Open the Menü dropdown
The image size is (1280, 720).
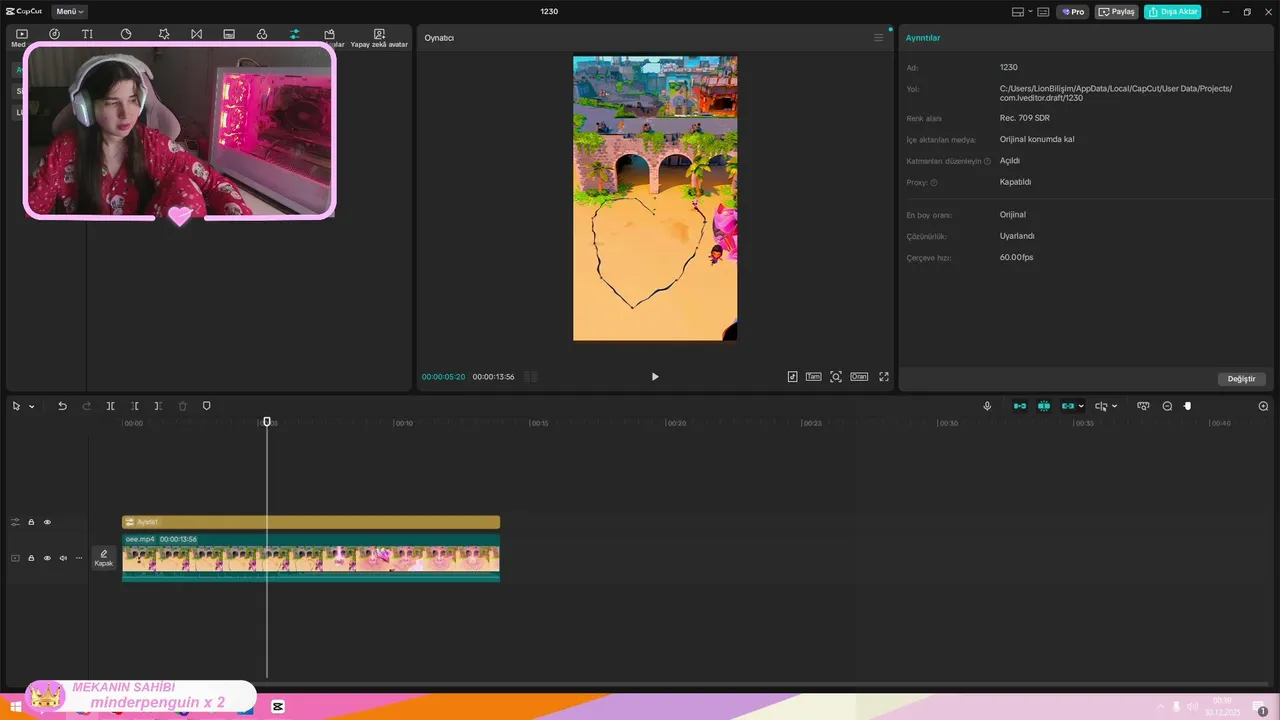coord(69,12)
